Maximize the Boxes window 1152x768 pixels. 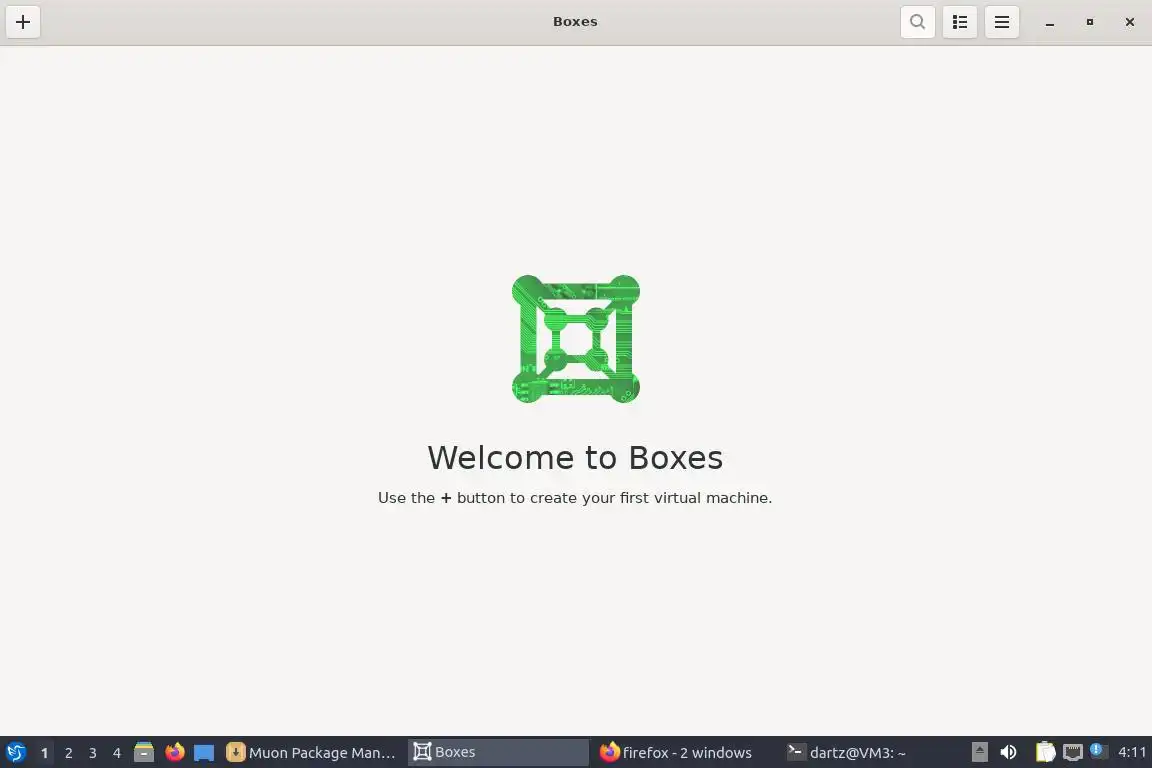click(x=1090, y=22)
